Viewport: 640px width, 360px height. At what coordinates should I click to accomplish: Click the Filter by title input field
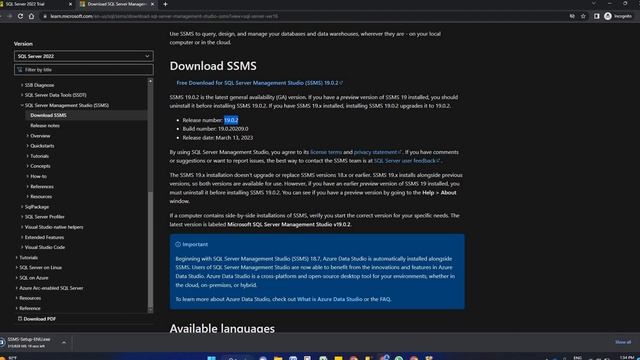[84, 70]
